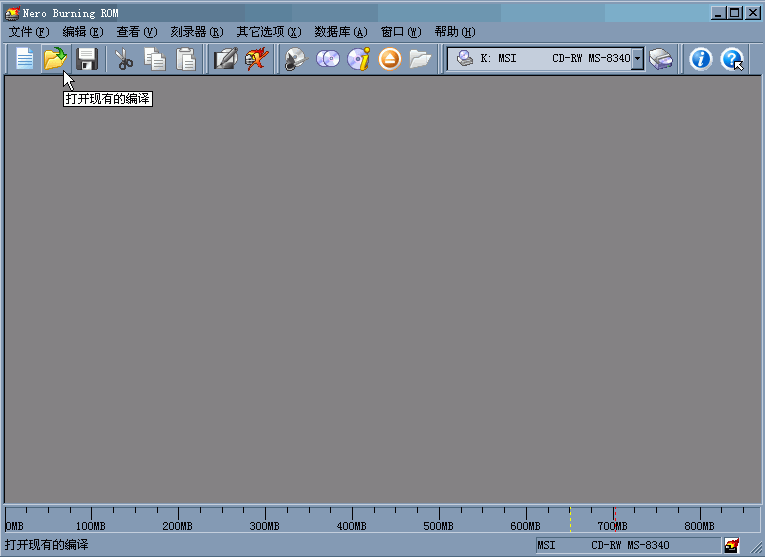
Task: Click the yellow 650MB capacity marker
Action: click(x=570, y=517)
